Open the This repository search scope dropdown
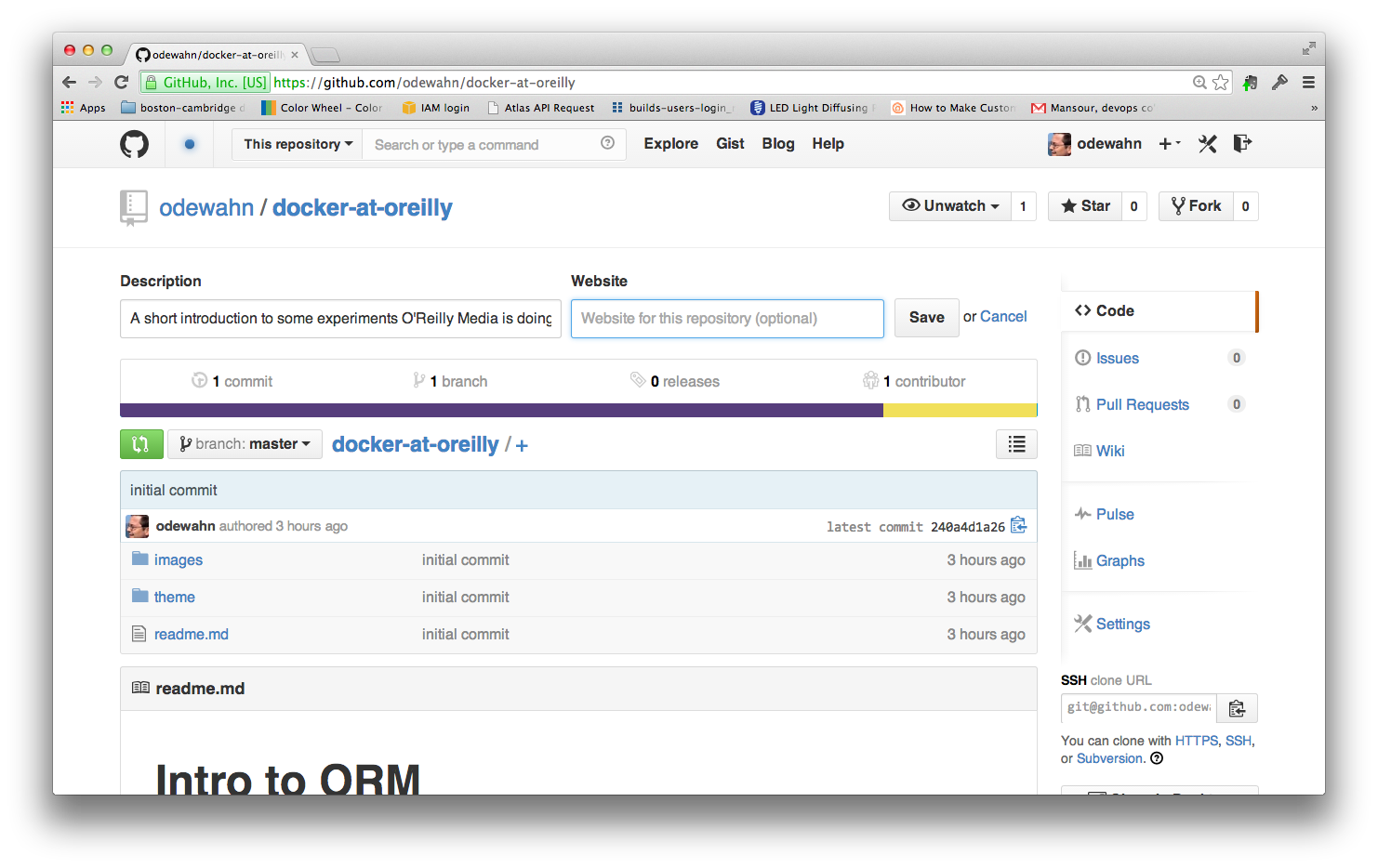Image resolution: width=1378 pixels, height=868 pixels. pyautogui.click(x=298, y=144)
